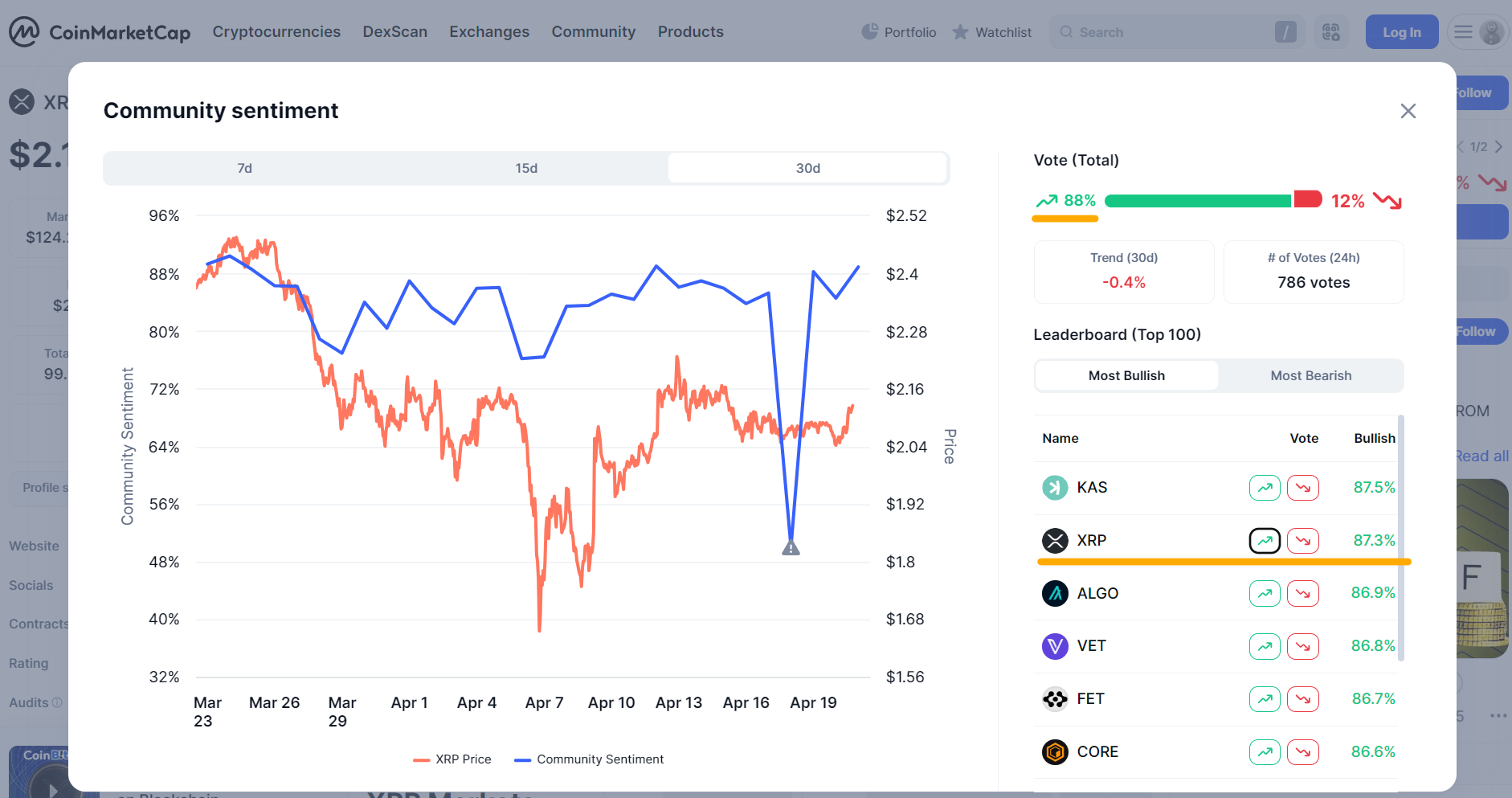Click inside the Search field
The height and width of the screenshot is (798, 1512).
1165,31
